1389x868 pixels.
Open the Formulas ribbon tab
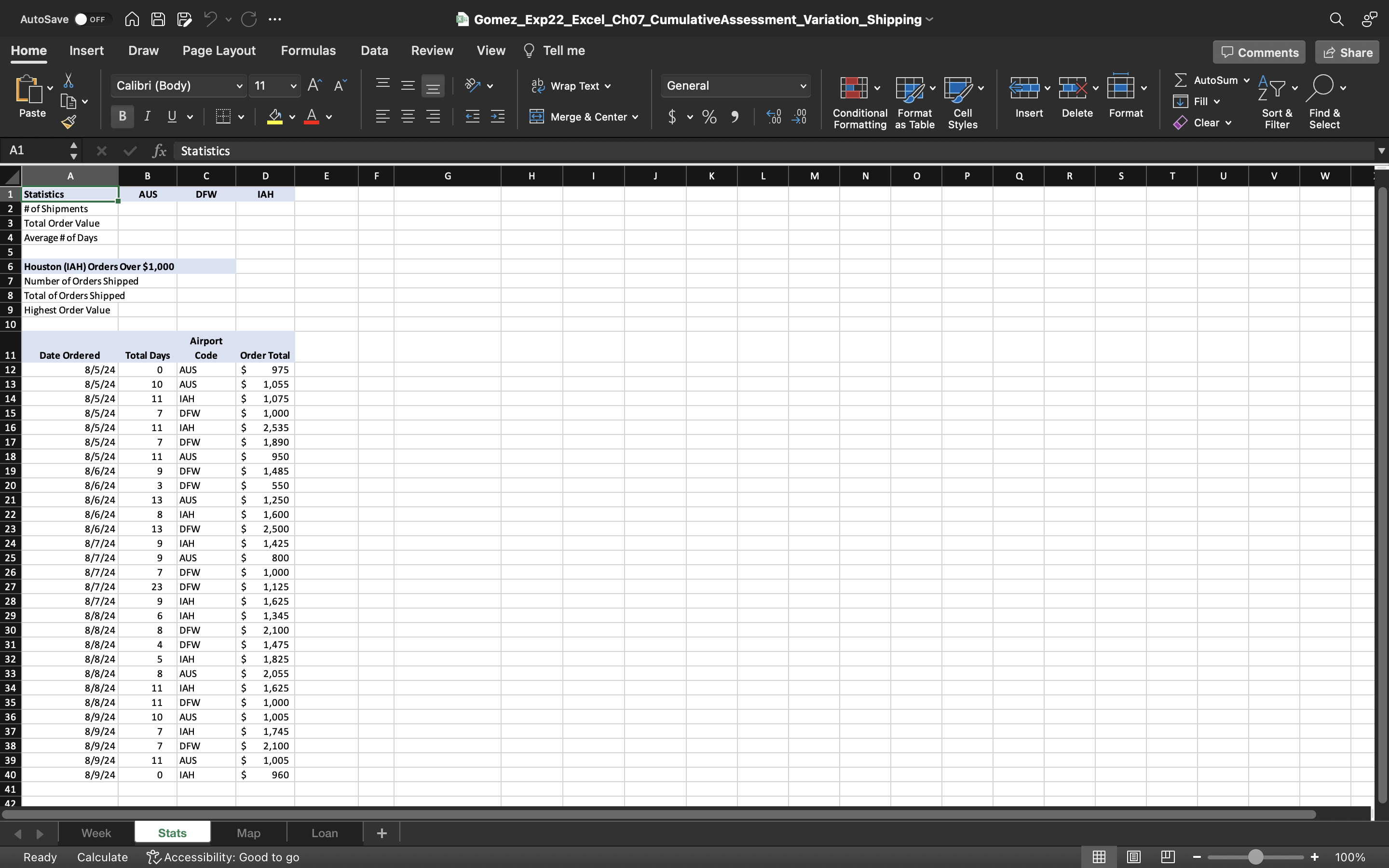click(308, 51)
